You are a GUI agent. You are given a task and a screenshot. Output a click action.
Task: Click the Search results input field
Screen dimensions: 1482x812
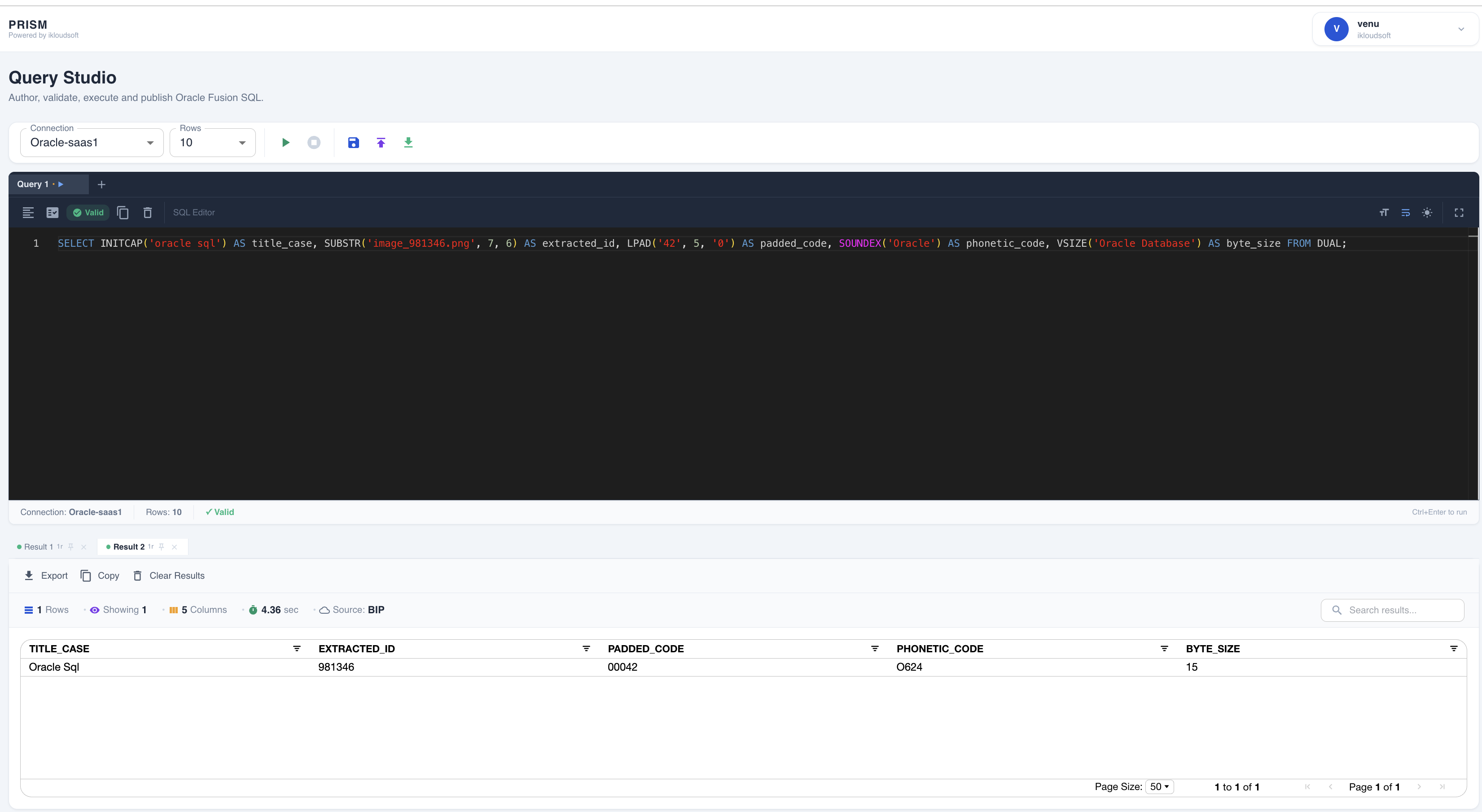1393,610
